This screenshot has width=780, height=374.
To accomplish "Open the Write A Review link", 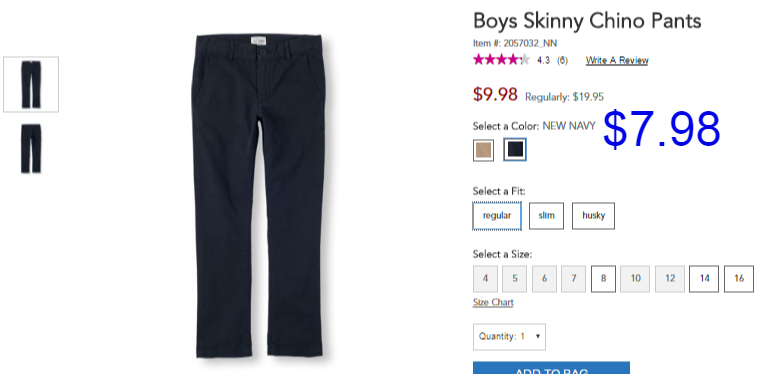I will [617, 60].
